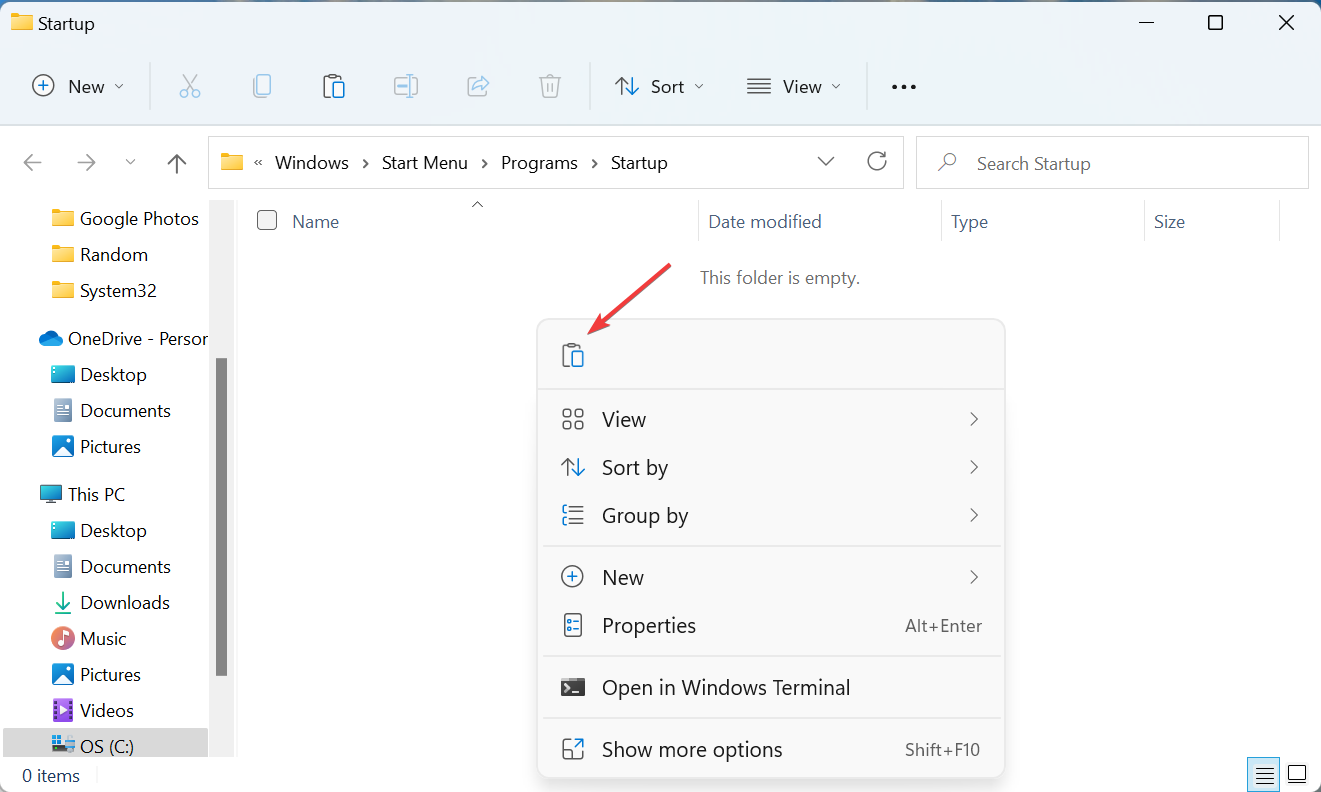The image size is (1321, 792).
Task: Sort by the Name column header
Action: tap(316, 222)
